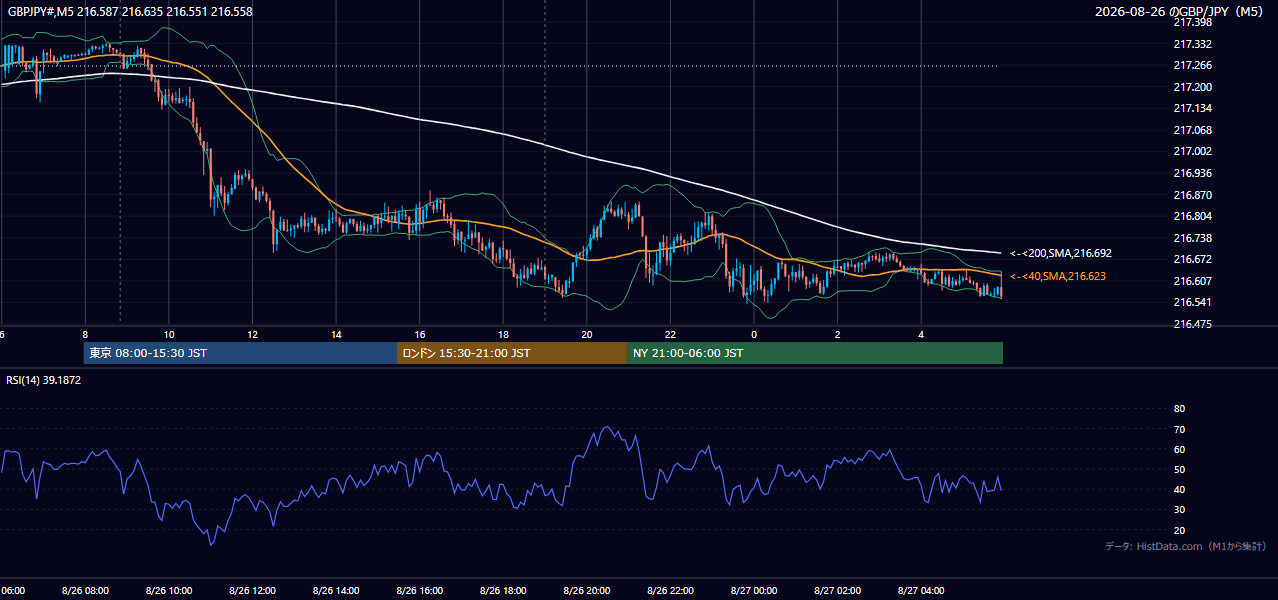The height and width of the screenshot is (600, 1278).
Task: Click the RSI(14) 39.1872 indicator label
Action: click(x=44, y=380)
